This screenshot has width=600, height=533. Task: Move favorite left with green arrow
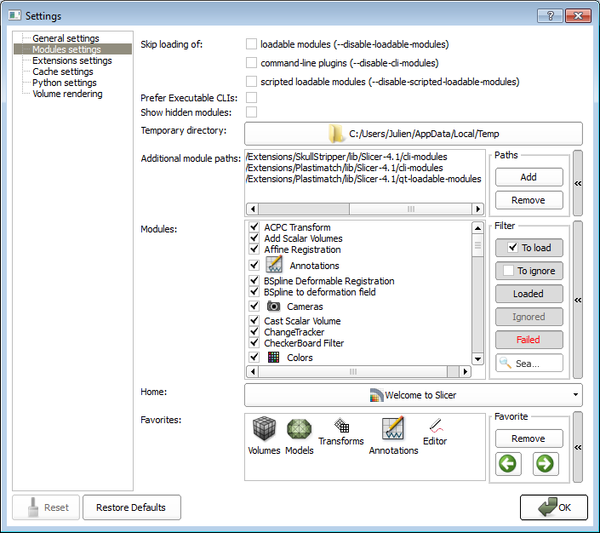click(x=509, y=464)
